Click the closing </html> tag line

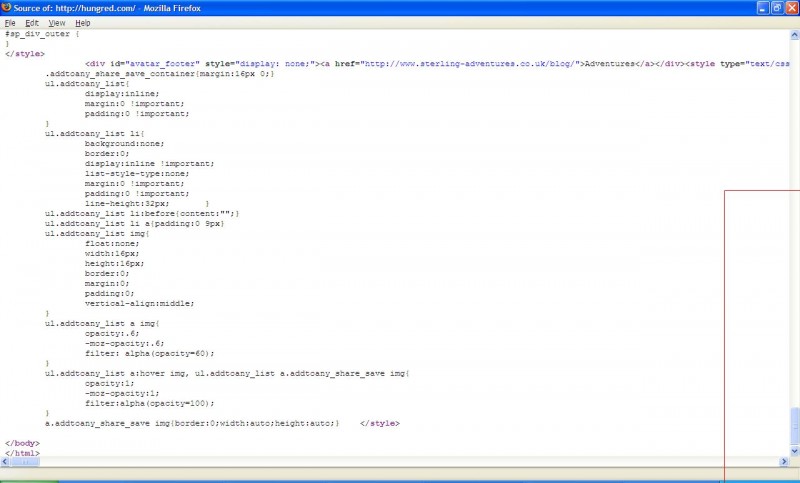(x=22, y=453)
